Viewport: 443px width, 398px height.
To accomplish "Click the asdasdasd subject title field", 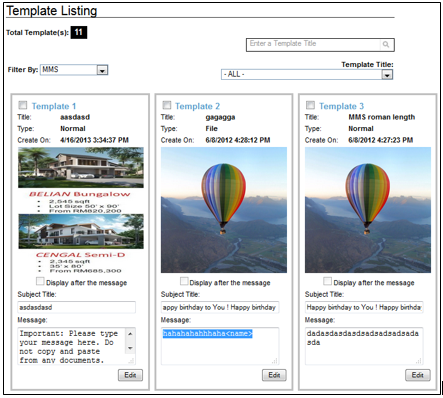I will pyautogui.click(x=76, y=307).
